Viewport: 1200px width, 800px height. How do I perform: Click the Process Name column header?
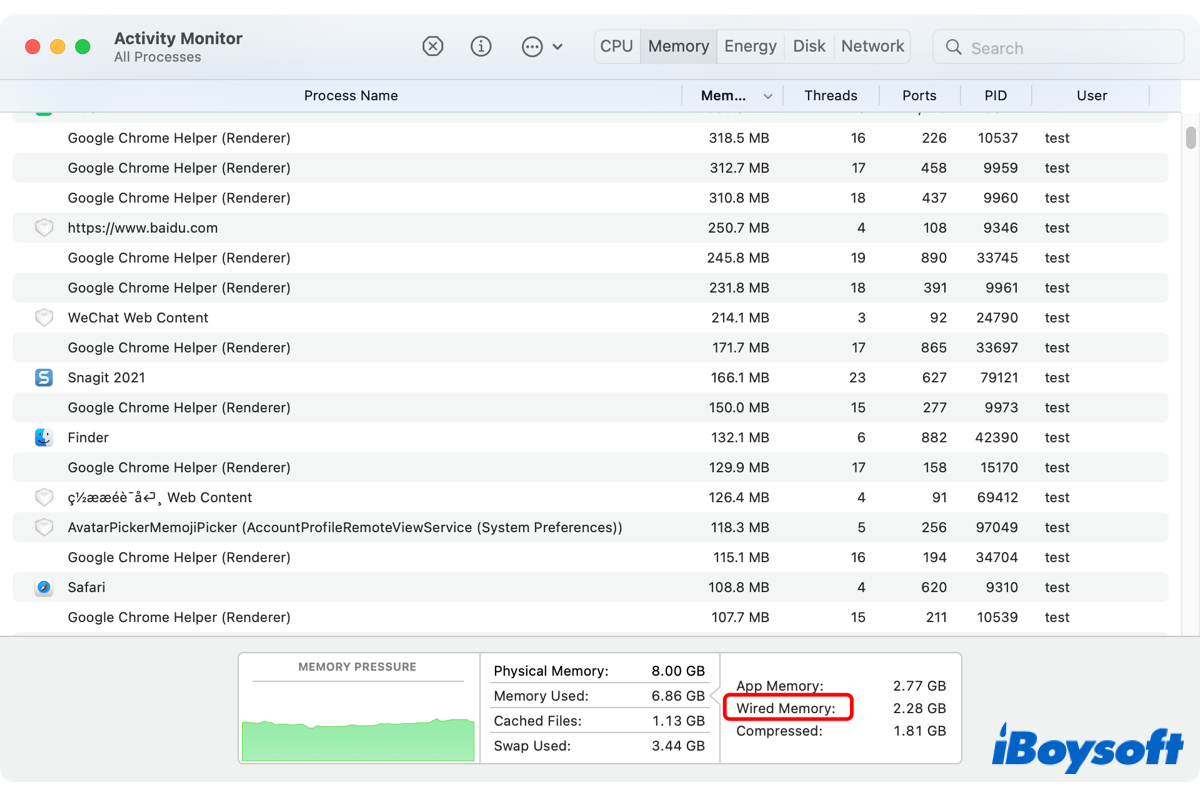click(x=350, y=96)
